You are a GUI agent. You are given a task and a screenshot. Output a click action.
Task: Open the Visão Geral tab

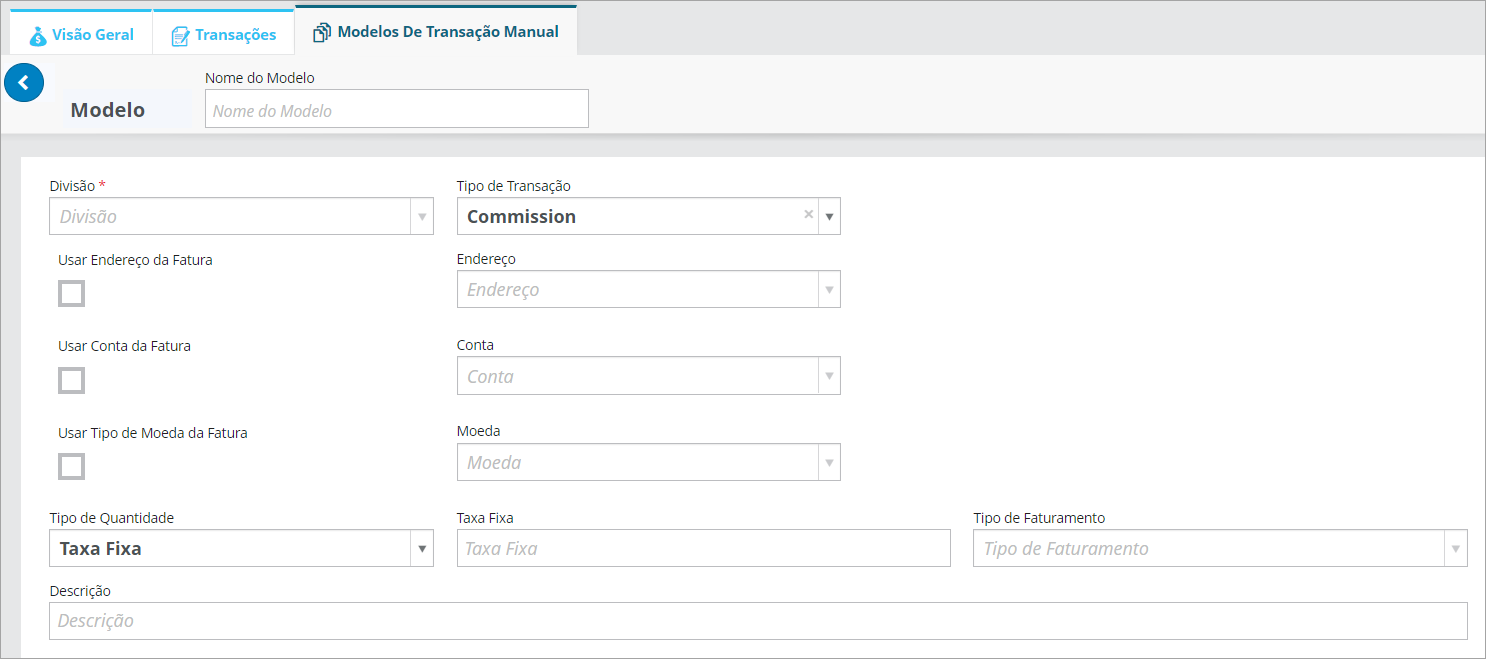81,34
